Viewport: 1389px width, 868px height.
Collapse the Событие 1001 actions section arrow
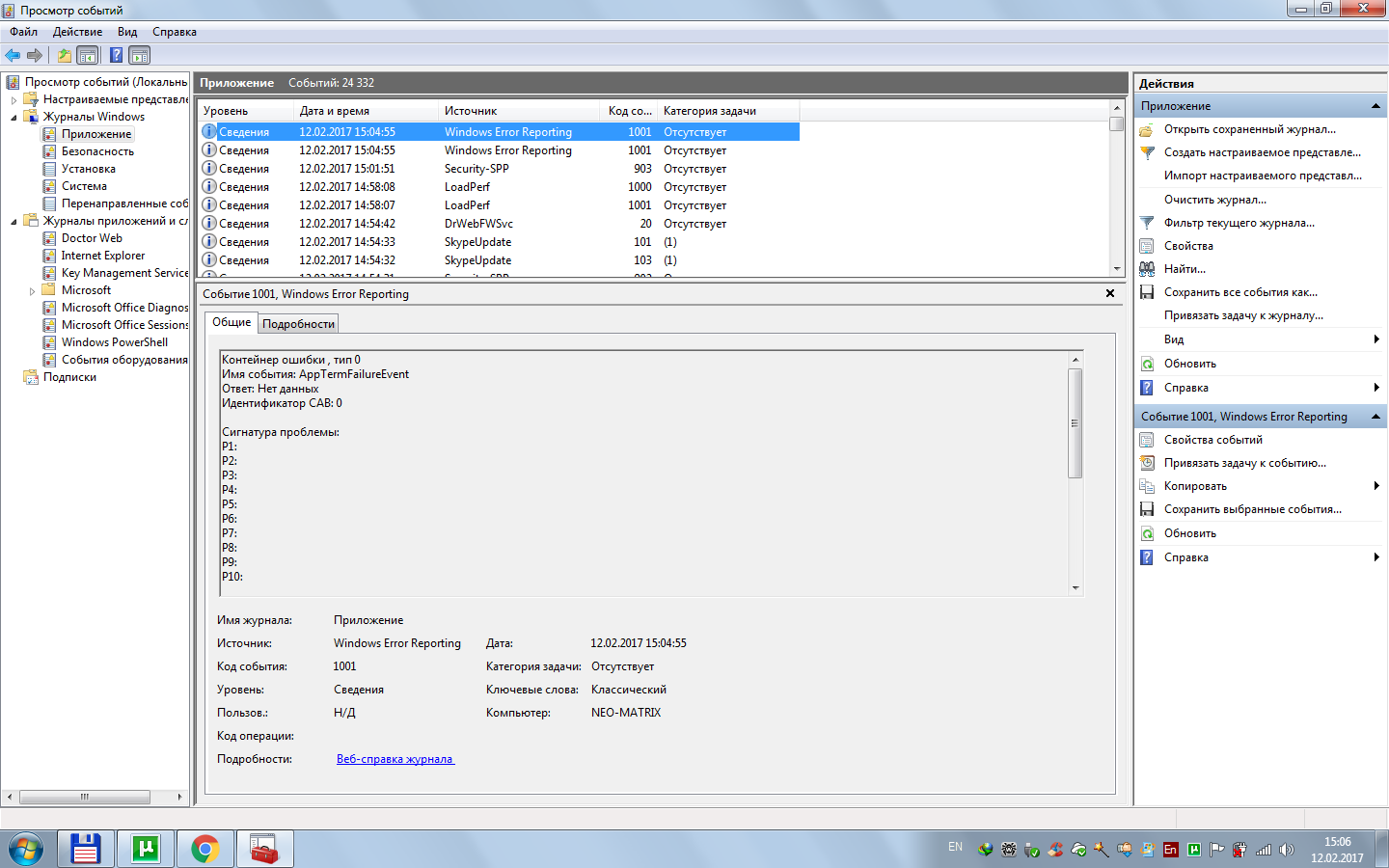1375,417
